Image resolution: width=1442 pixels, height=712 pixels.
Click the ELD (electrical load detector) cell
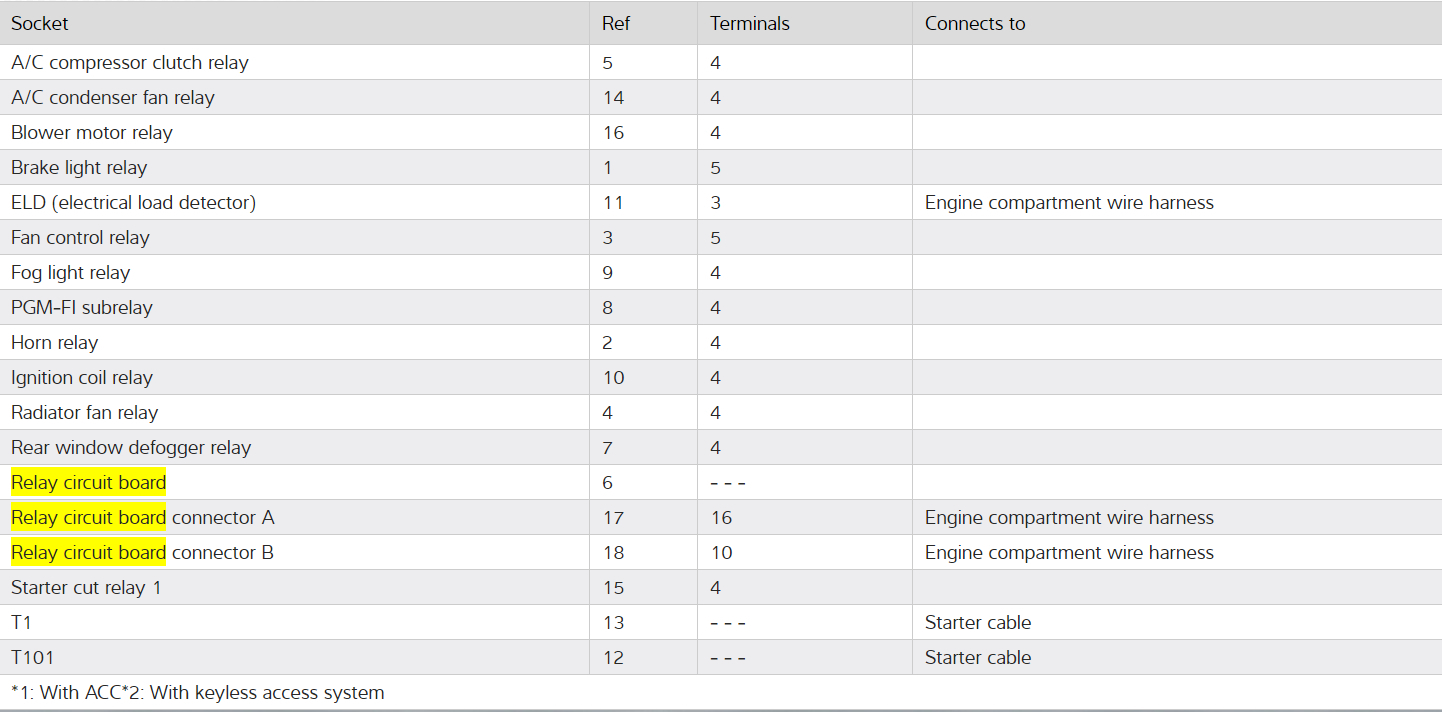134,202
